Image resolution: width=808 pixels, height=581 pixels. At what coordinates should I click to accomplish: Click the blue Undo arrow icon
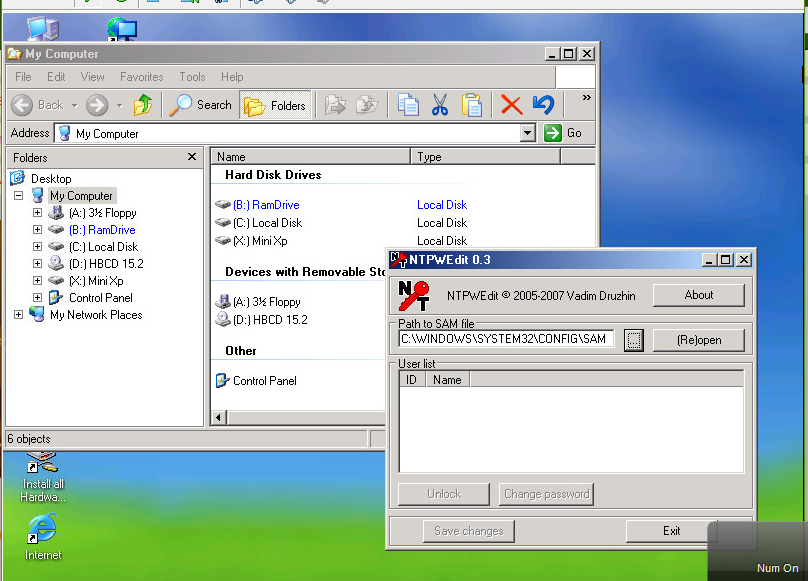[543, 104]
